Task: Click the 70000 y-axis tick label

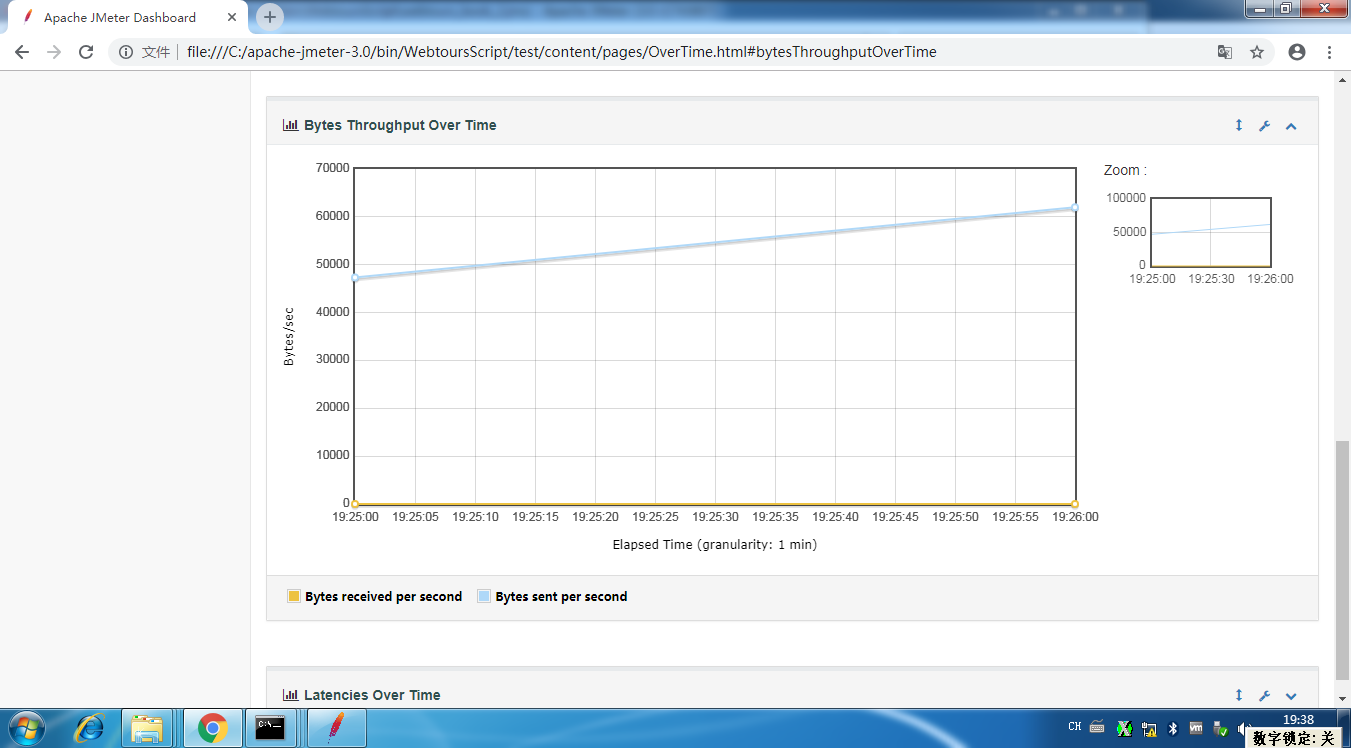Action: (x=331, y=168)
